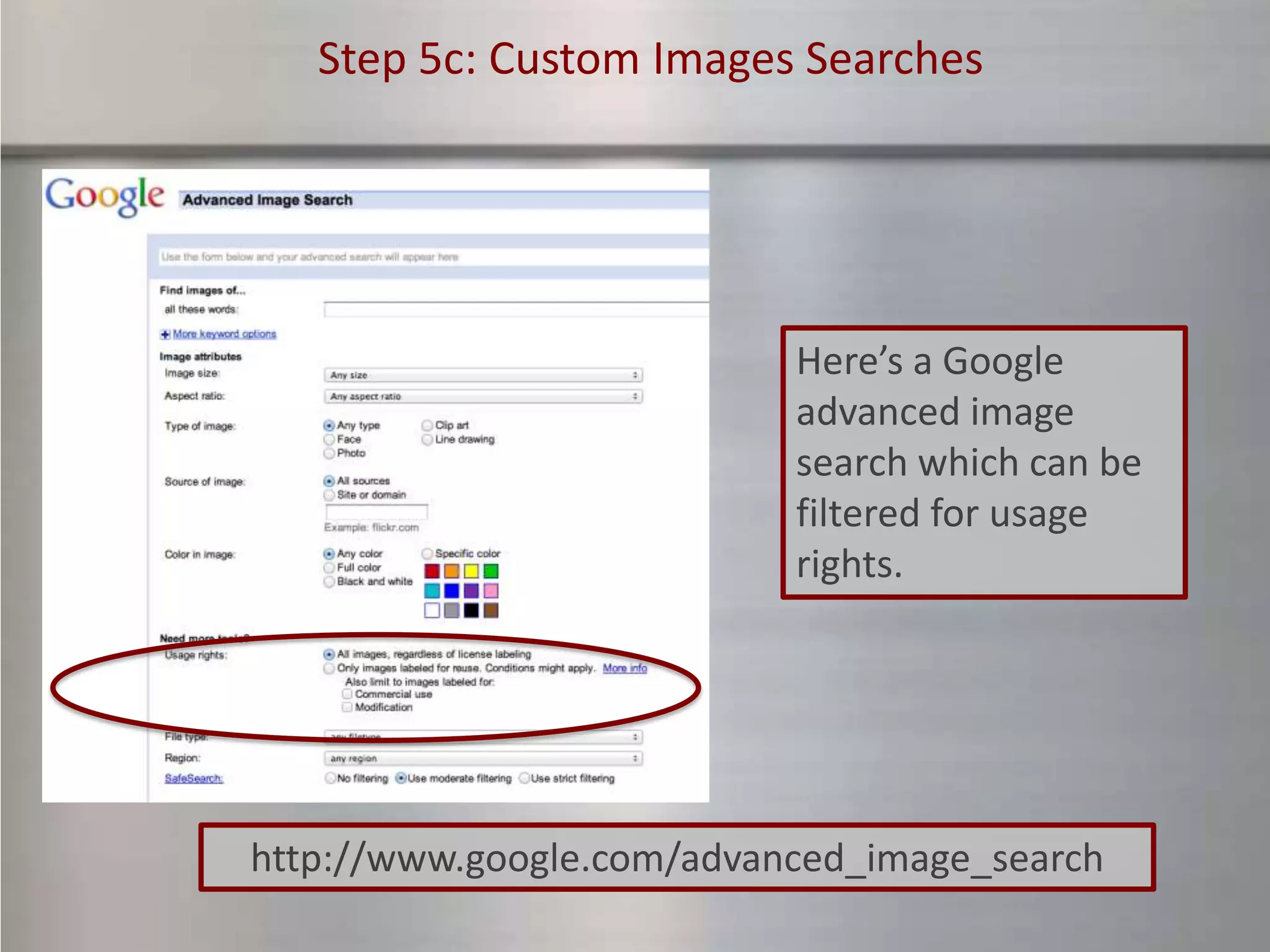Open the any region dropdown

click(483, 758)
